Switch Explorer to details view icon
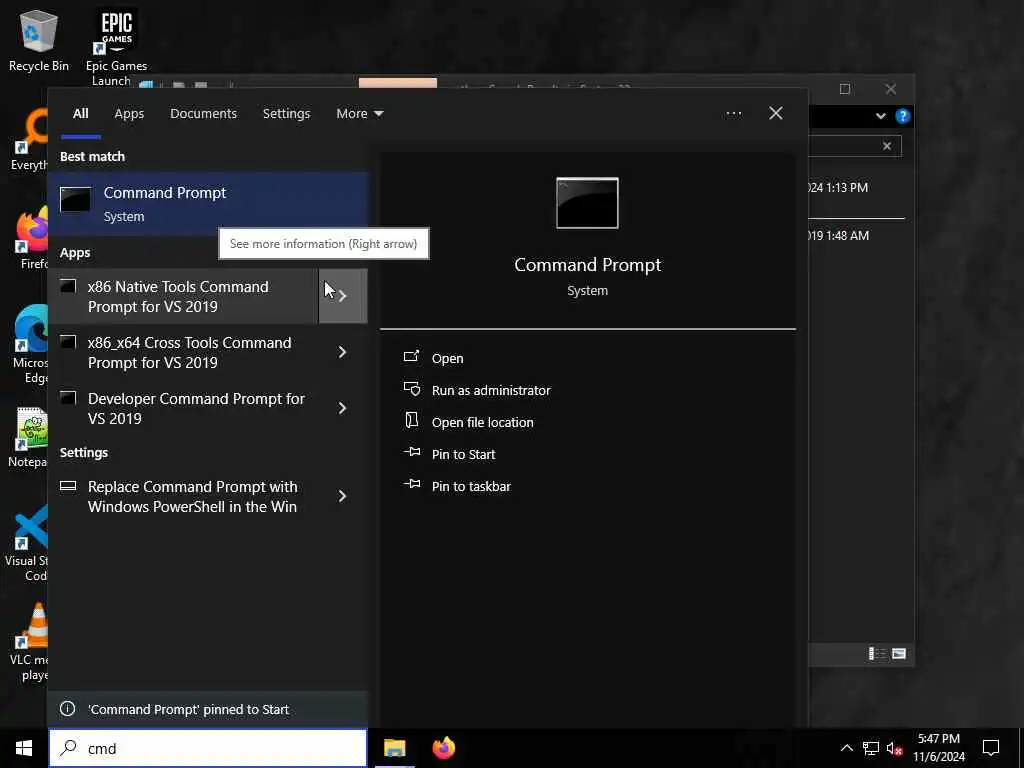Screen dimensions: 1024x768 click(876, 654)
